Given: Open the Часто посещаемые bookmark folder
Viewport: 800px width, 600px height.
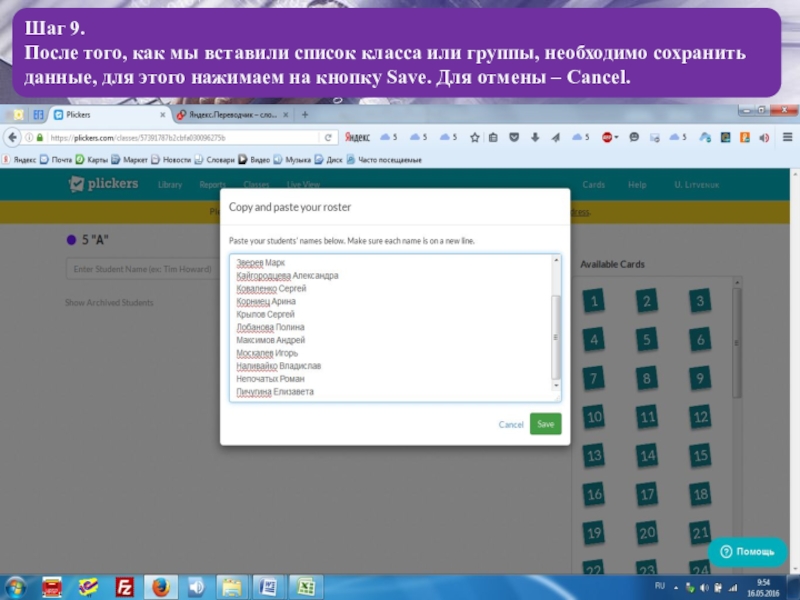Looking at the screenshot, I should [384, 160].
